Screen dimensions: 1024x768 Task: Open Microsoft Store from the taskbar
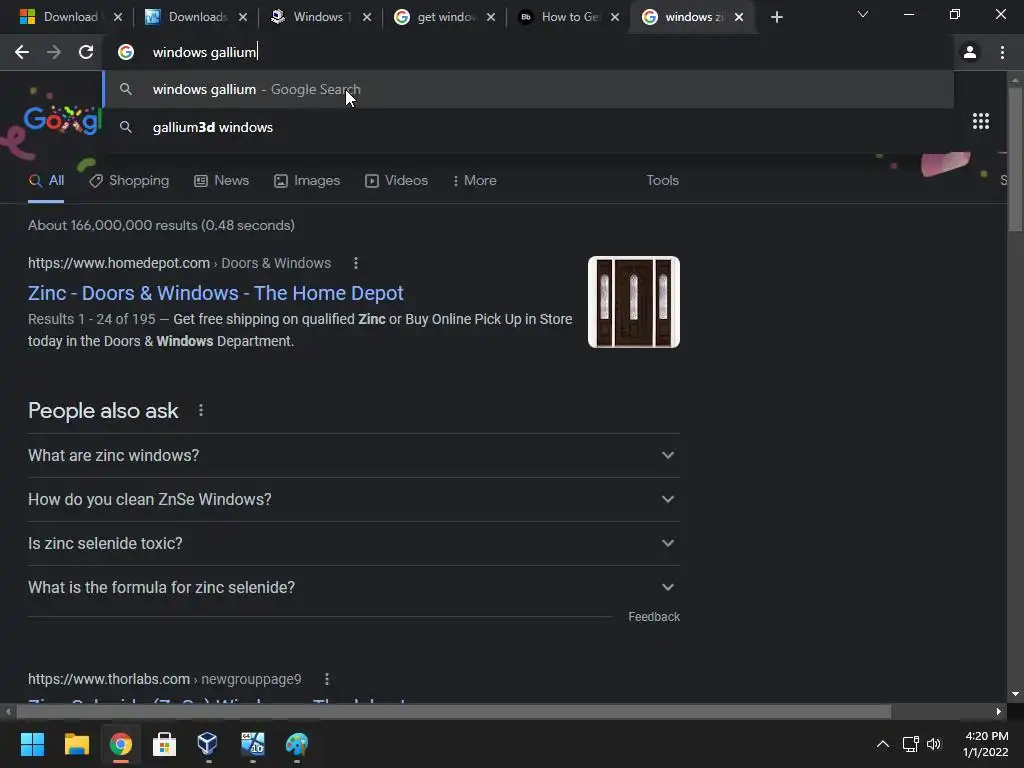pos(164,744)
